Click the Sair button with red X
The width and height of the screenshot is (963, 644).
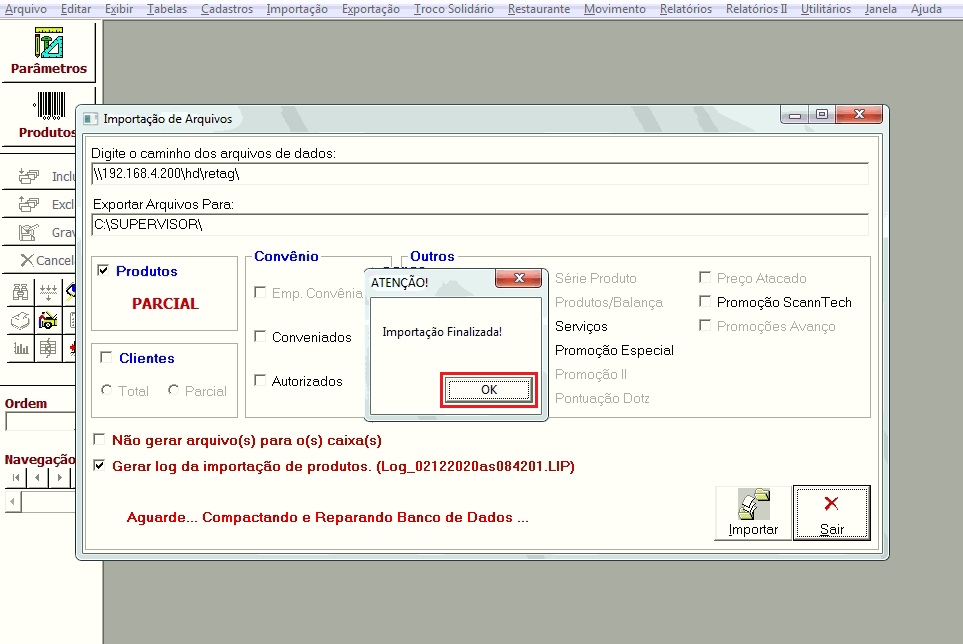(x=831, y=513)
